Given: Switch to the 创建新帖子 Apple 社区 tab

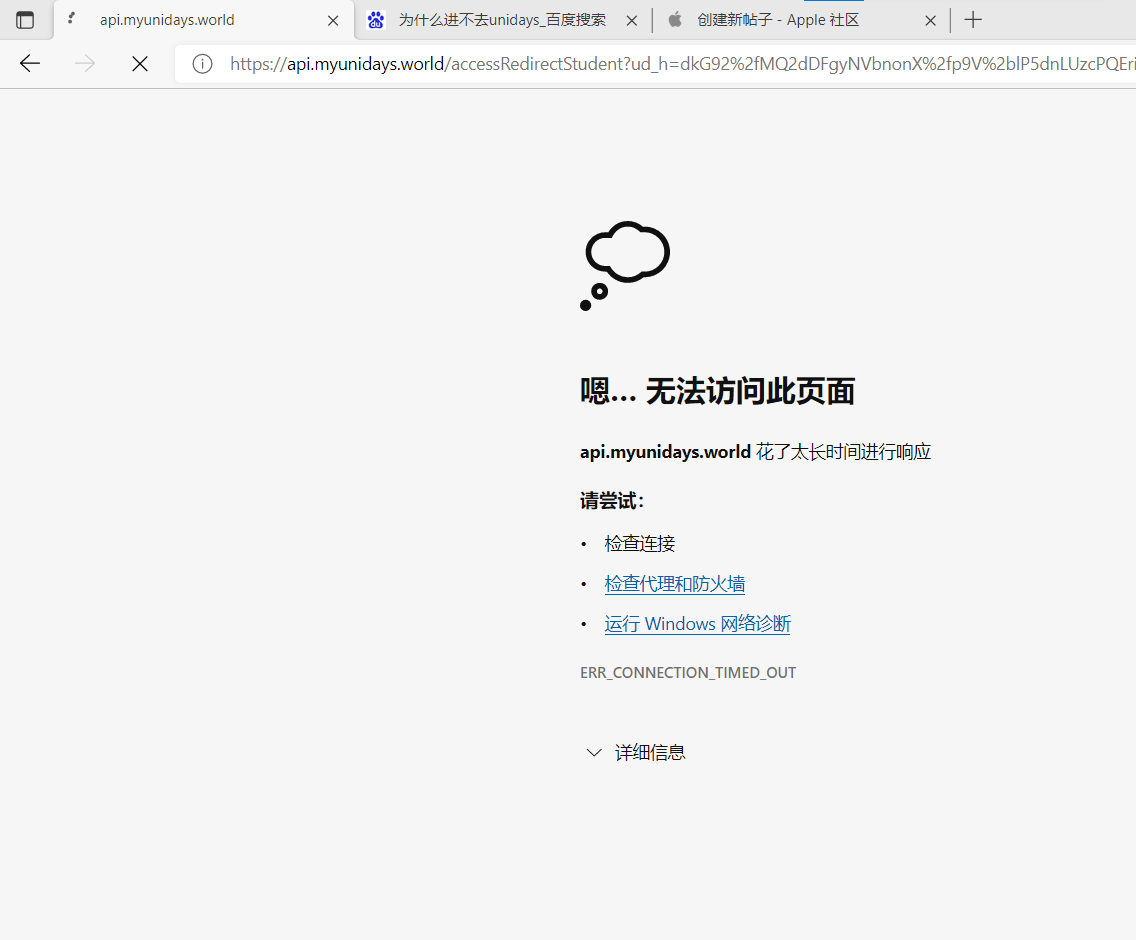Looking at the screenshot, I should click(790, 20).
